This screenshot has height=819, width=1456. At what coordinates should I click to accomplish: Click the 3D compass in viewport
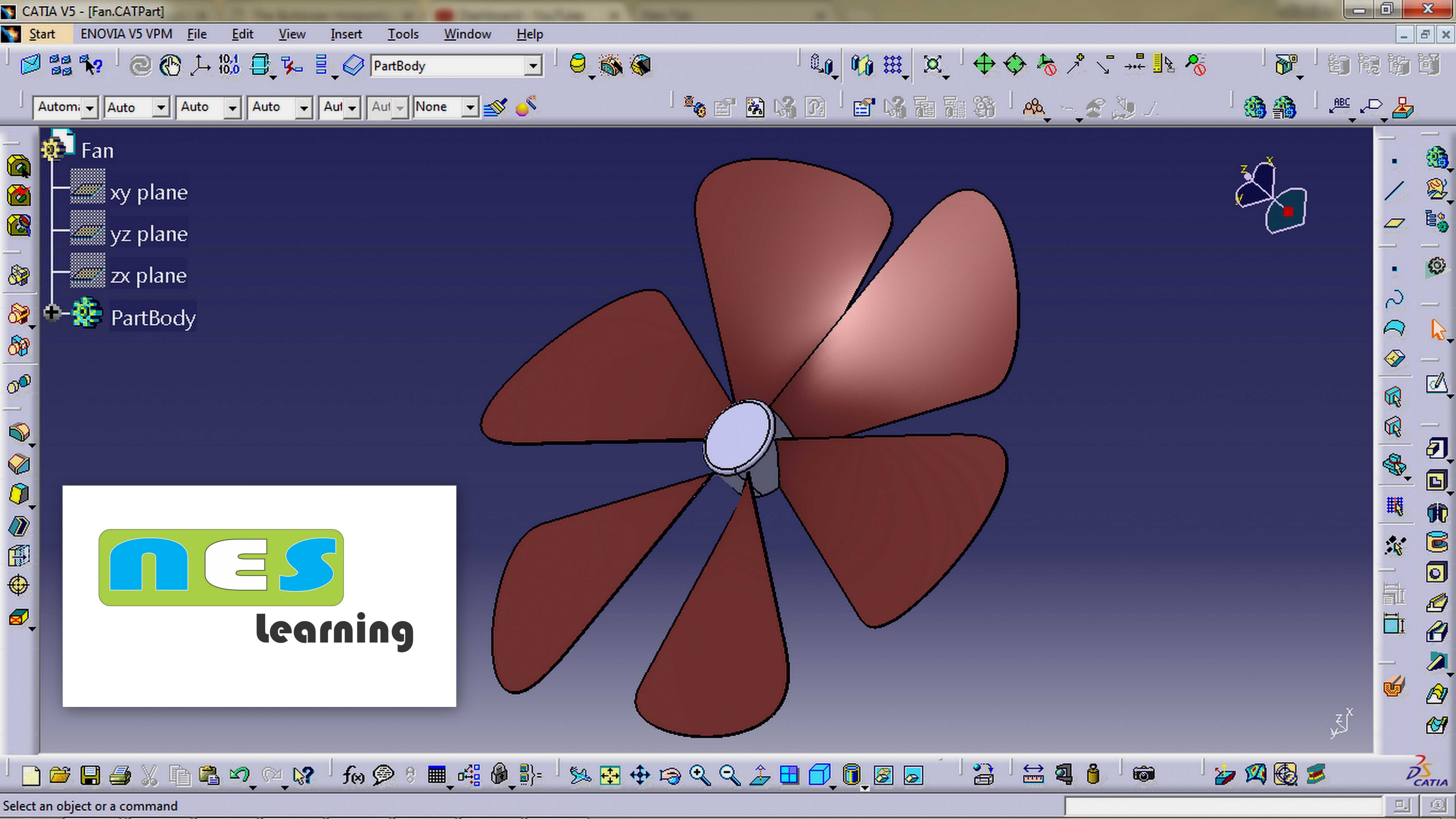pos(1272,196)
